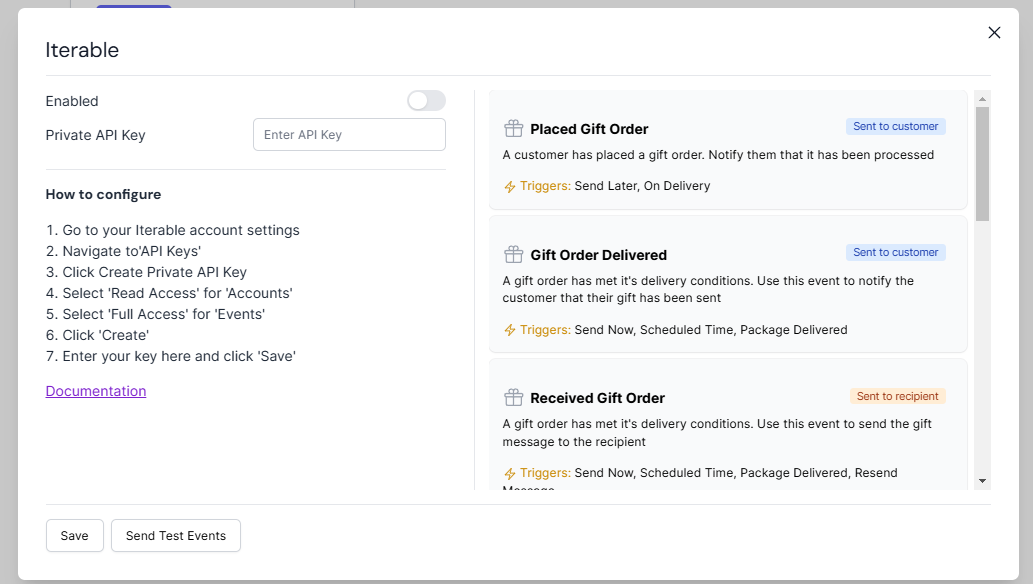The width and height of the screenshot is (1033, 584).
Task: Click the lightning icon for Gift Order Delivered triggers
Action: (x=510, y=330)
